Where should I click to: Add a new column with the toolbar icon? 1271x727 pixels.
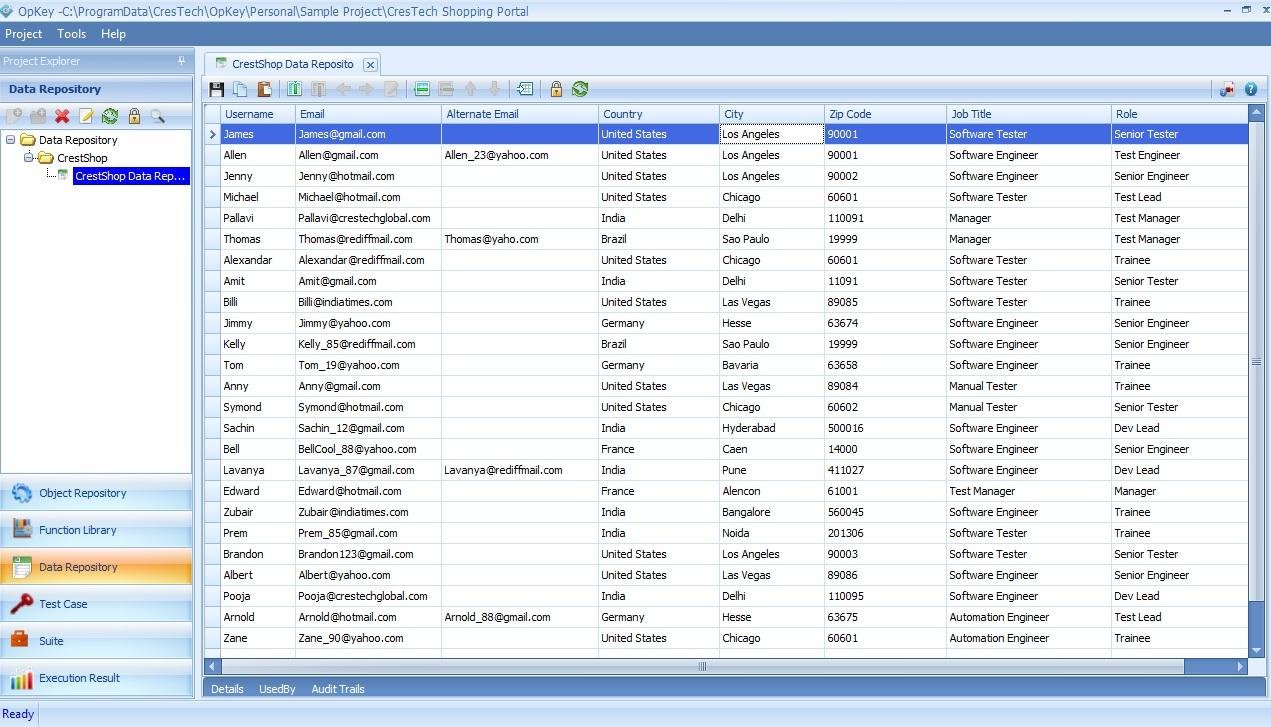[294, 89]
